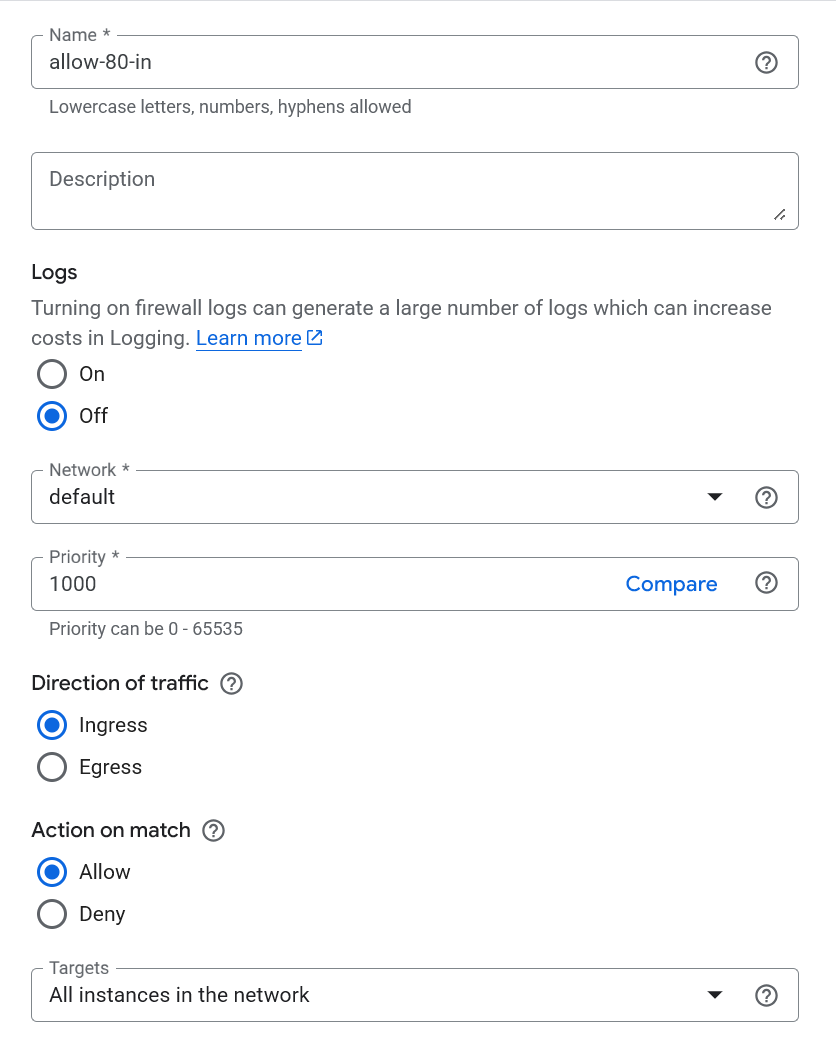Screen dimensions: 836x1039
Task: Select Ingress traffic direction
Action: [x=52, y=725]
